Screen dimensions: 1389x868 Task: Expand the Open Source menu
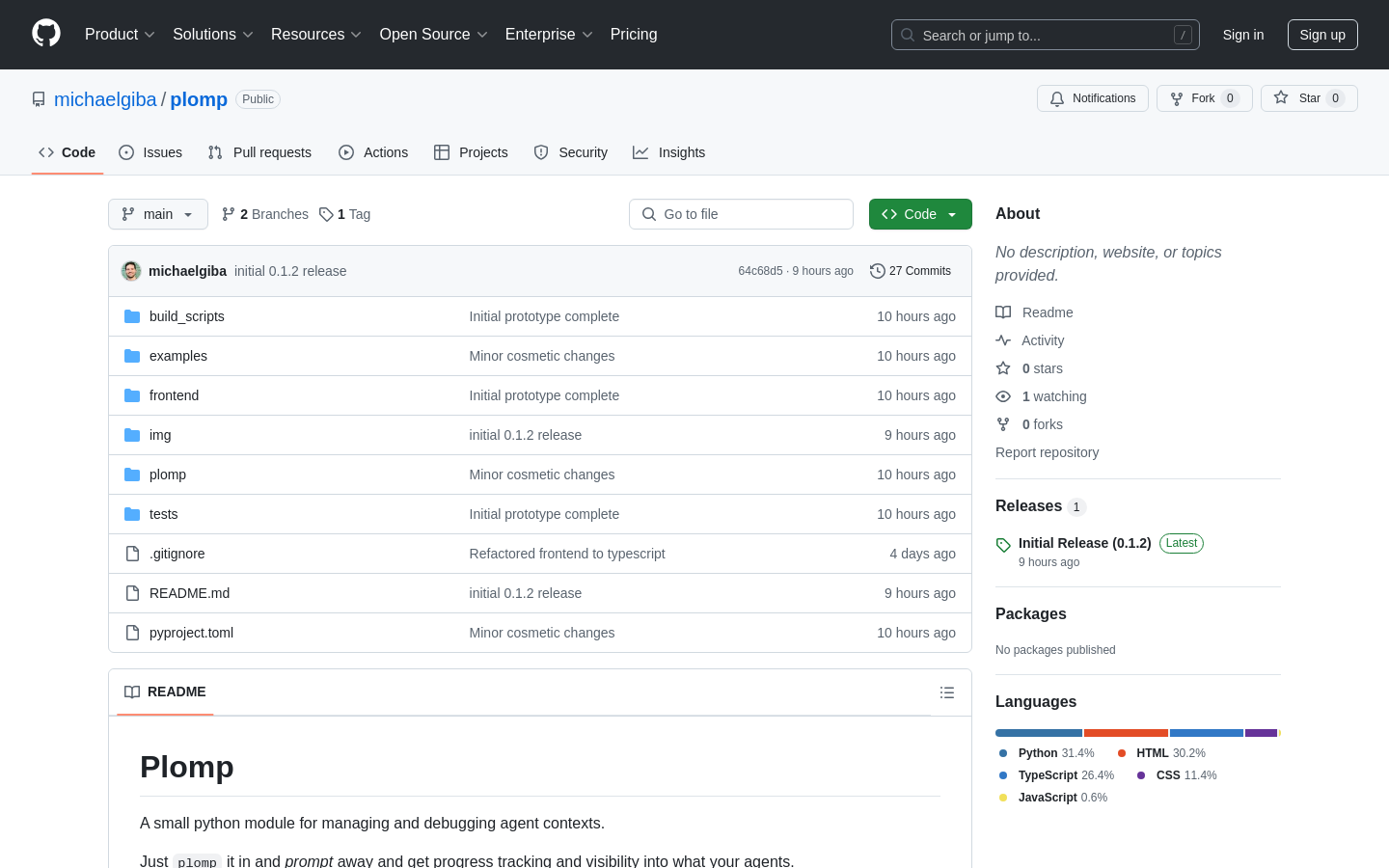tap(434, 35)
